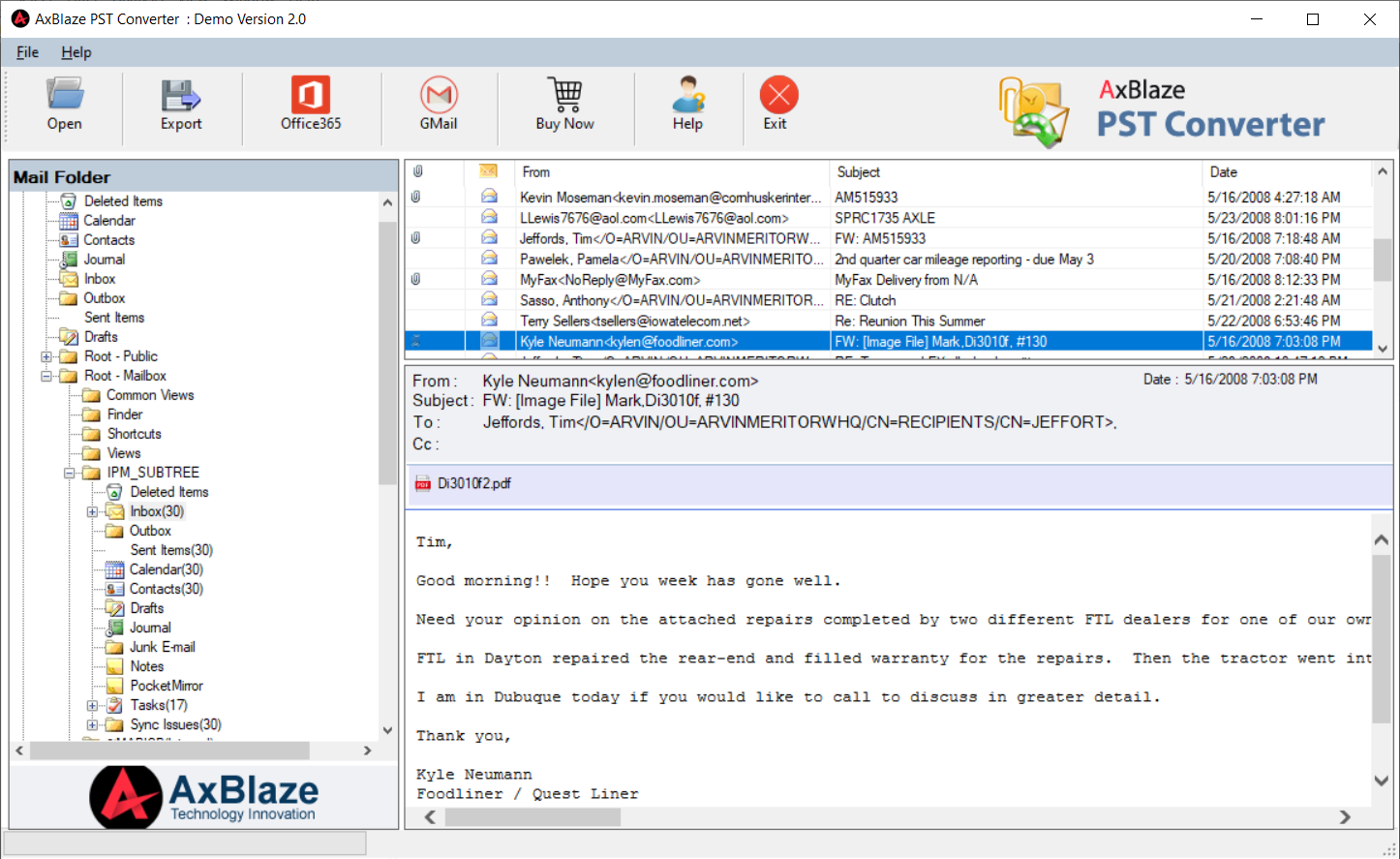Viewport: 1400px width, 859px height.
Task: Click the envelope icon column header
Action: 489,171
